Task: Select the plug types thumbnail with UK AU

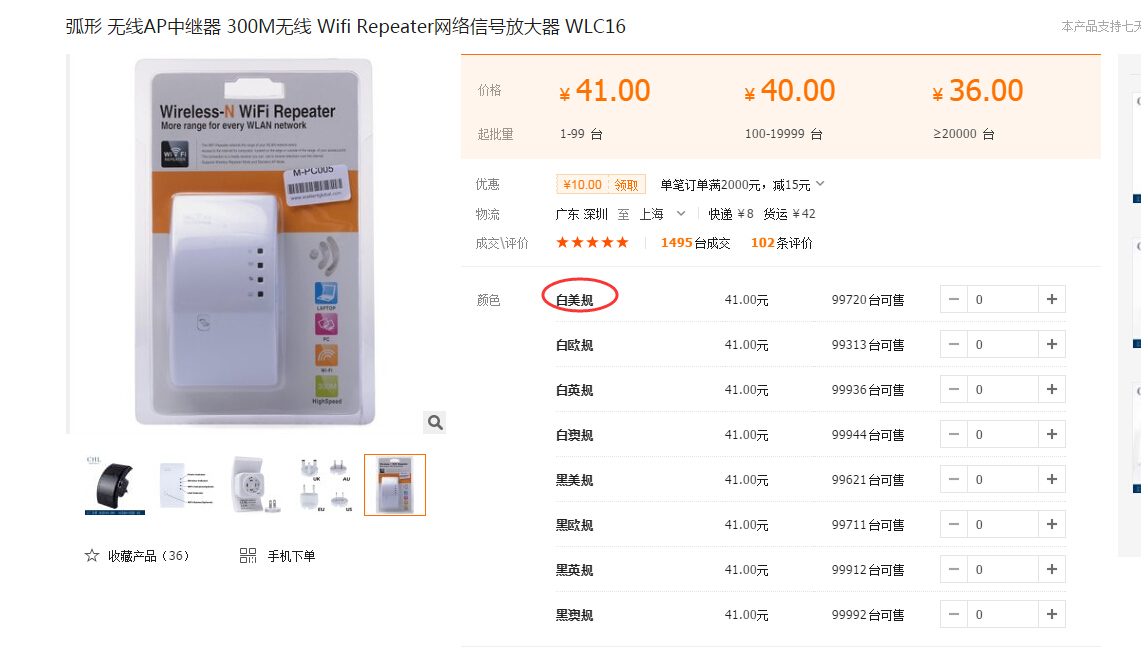Action: (326, 485)
